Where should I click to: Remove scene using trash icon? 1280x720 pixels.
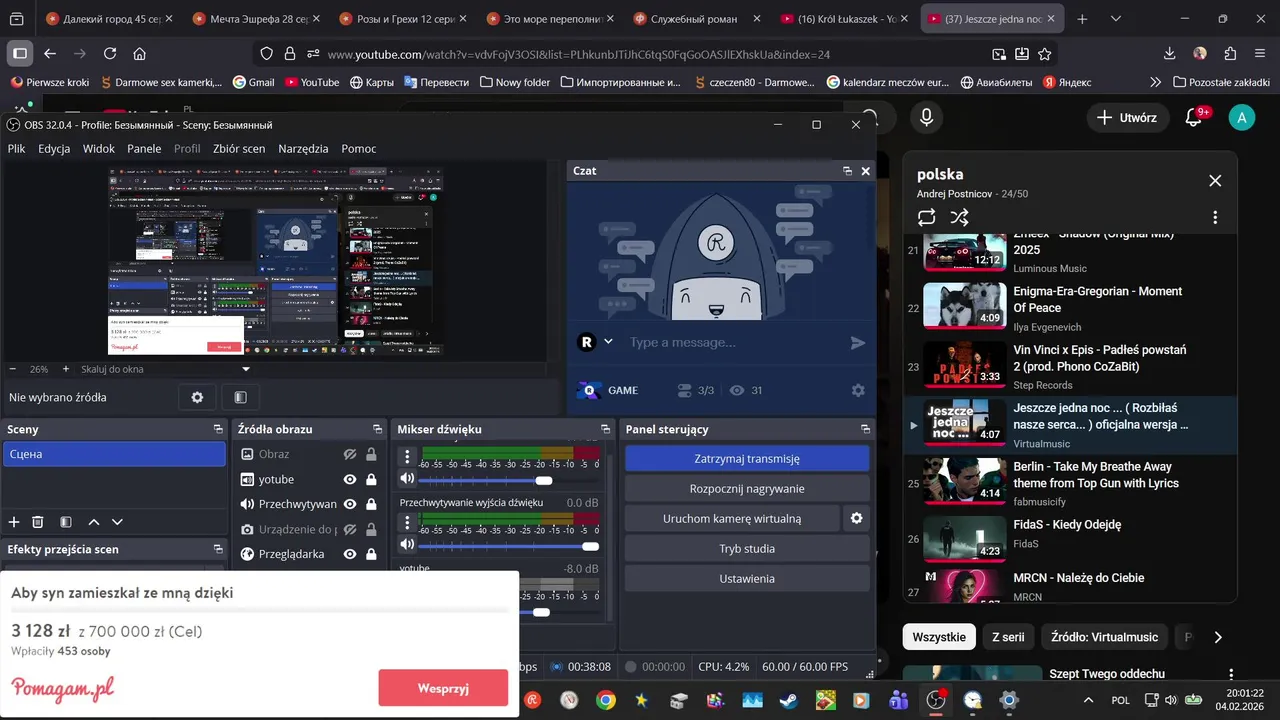[38, 522]
